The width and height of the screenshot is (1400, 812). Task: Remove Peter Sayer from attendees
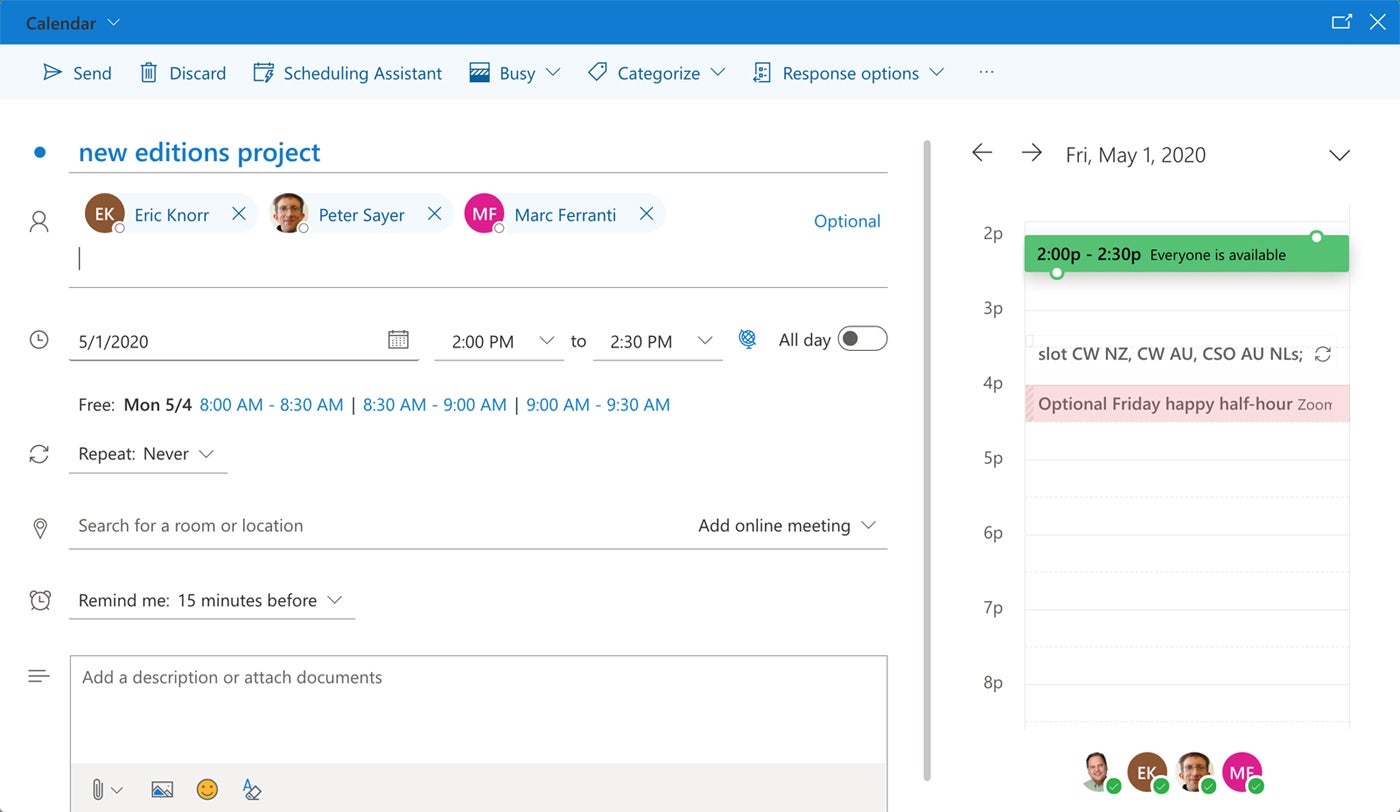click(434, 214)
